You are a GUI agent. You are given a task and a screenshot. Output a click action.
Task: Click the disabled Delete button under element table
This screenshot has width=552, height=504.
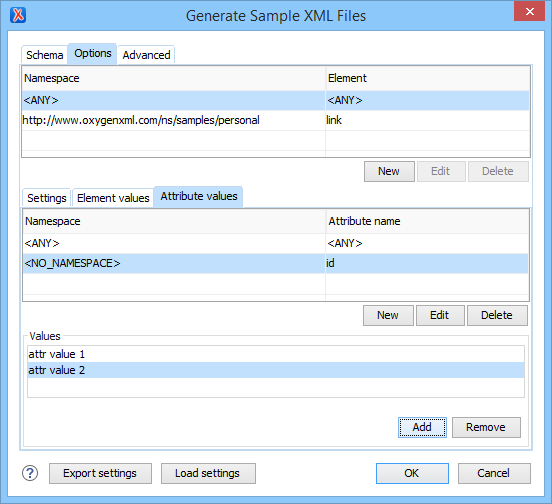[498, 171]
